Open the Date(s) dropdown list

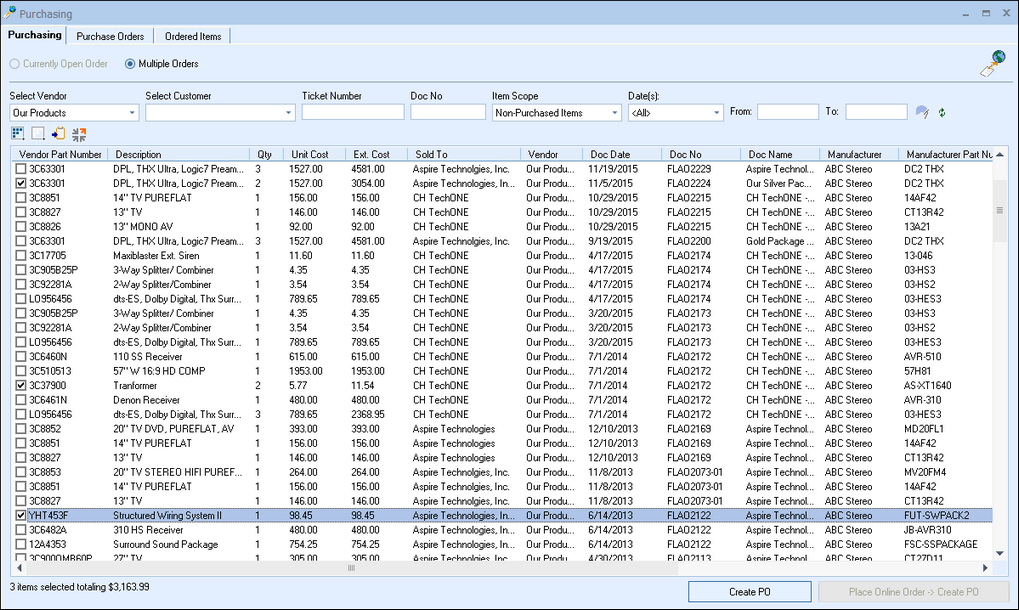(x=716, y=113)
